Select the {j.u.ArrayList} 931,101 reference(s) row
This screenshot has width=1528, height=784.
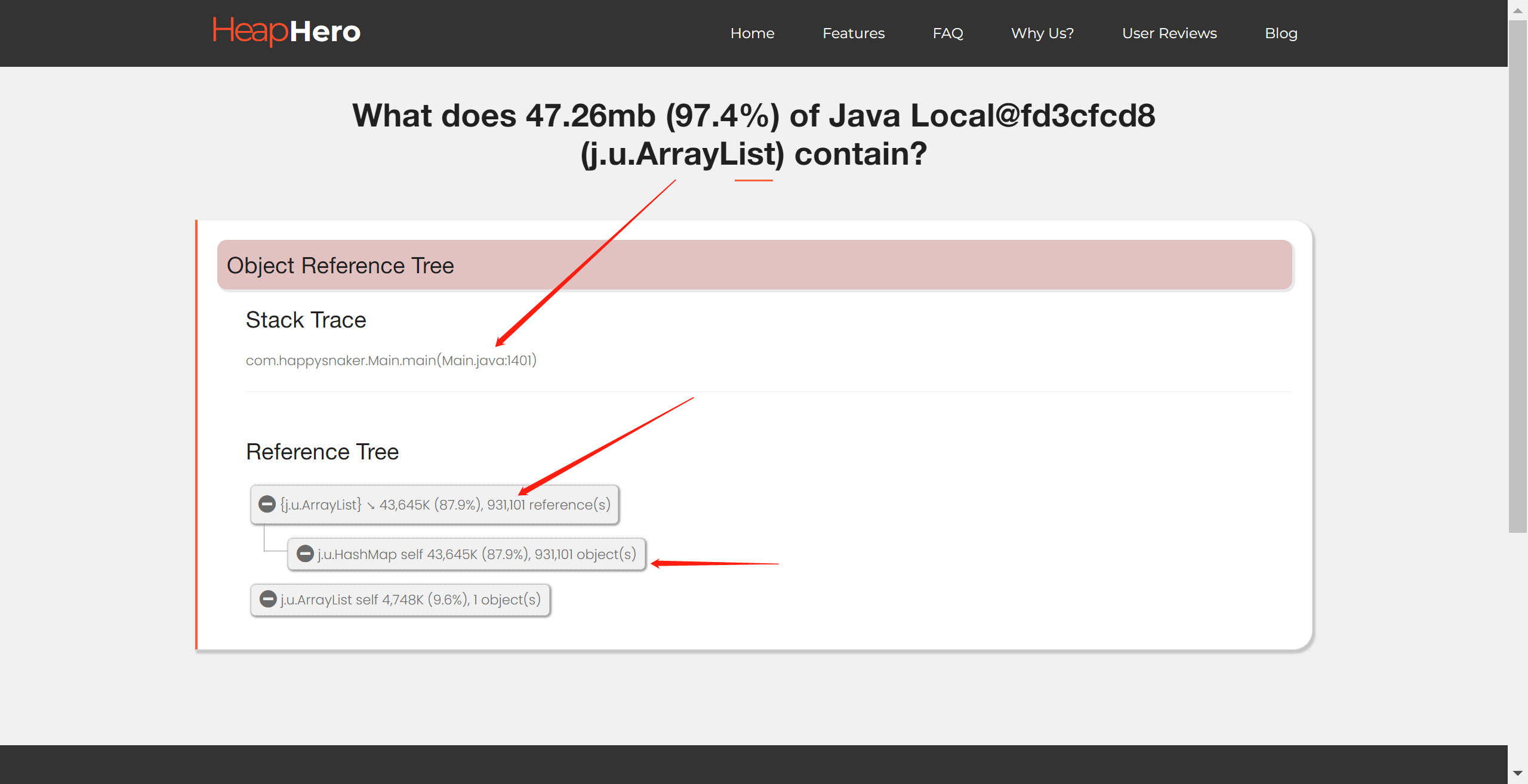pyautogui.click(x=435, y=505)
